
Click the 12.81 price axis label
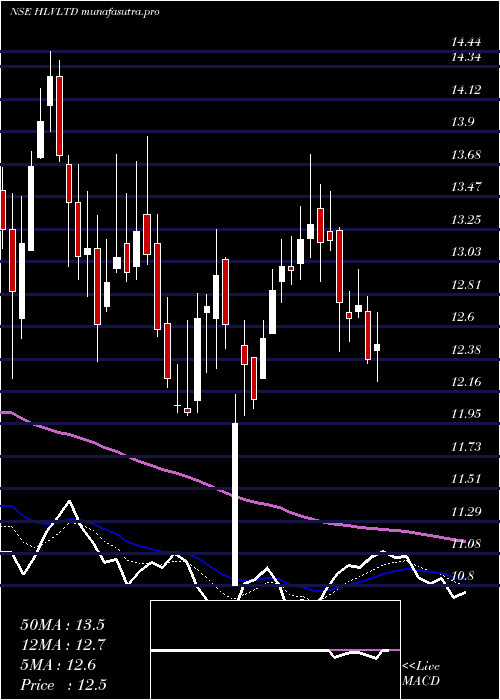point(466,284)
